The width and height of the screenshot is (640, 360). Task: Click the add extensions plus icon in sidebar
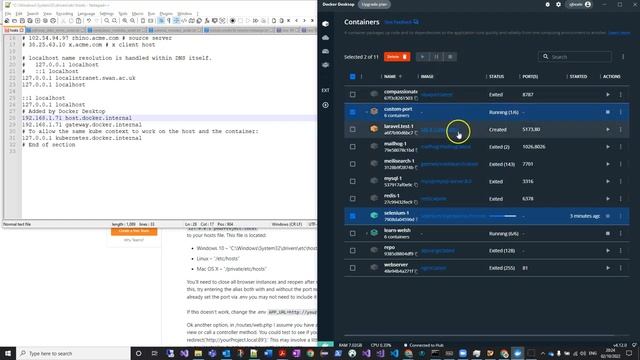tap(325, 105)
